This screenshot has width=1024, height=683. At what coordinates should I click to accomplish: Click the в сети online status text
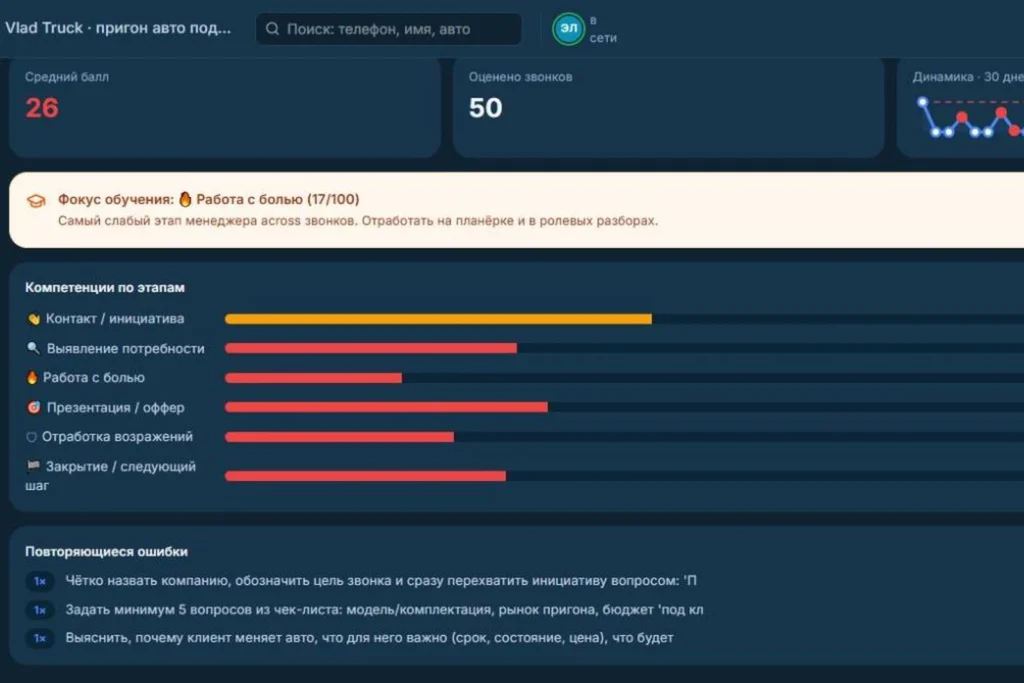coord(603,29)
